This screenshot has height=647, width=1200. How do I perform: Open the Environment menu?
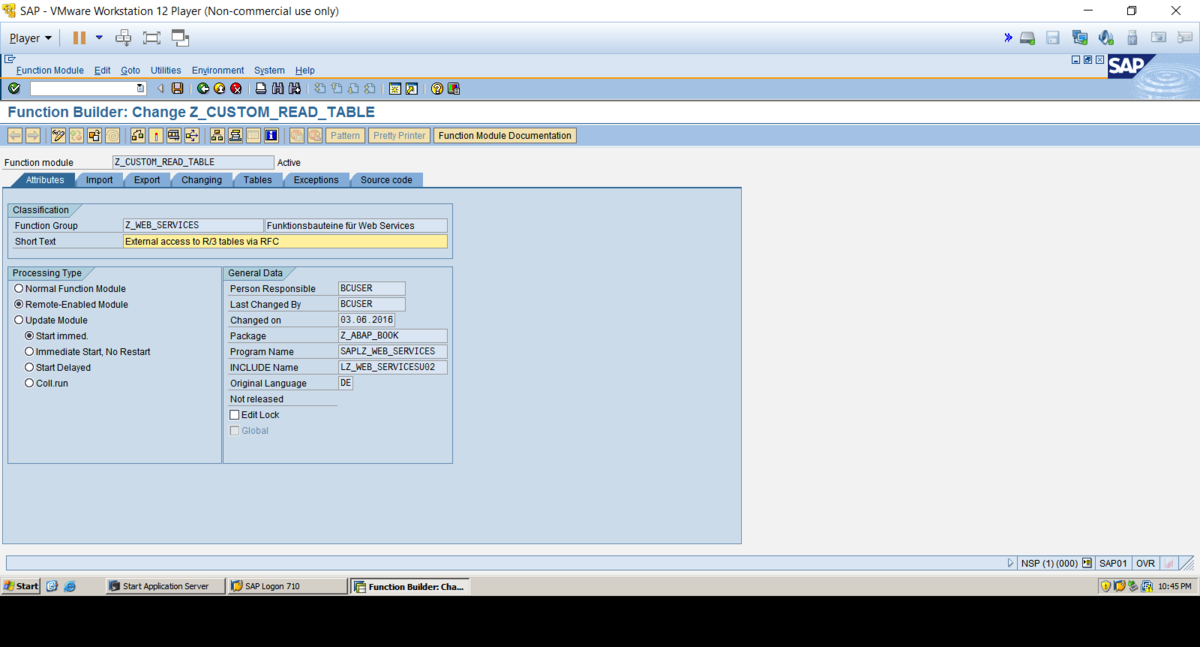(x=218, y=71)
